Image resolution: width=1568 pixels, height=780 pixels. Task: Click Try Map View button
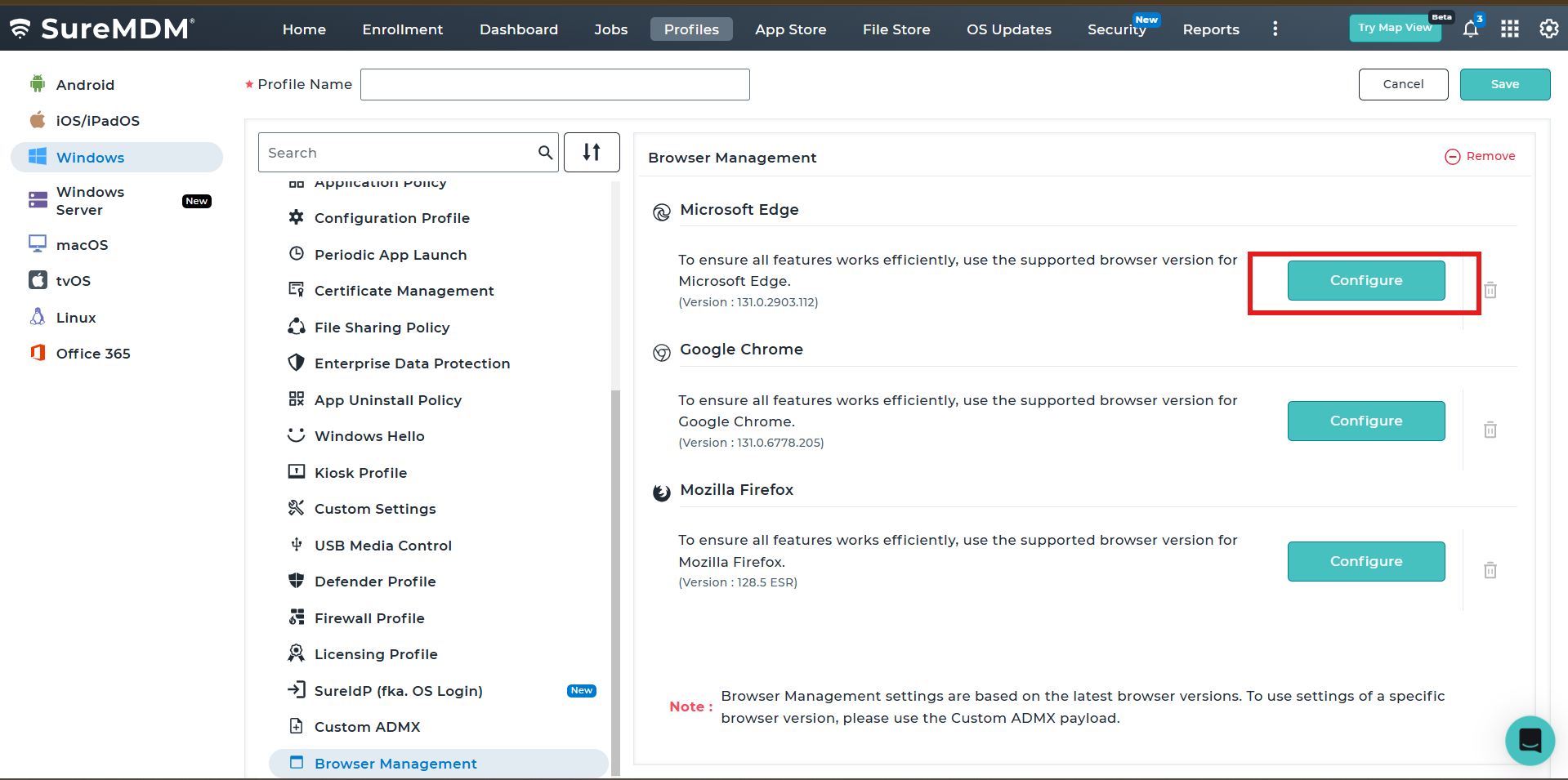[x=1395, y=28]
